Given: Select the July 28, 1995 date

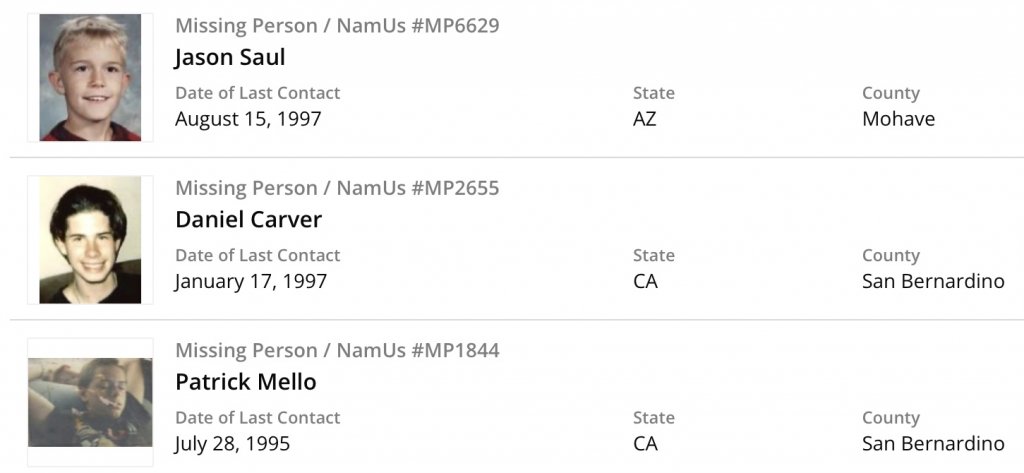Looking at the screenshot, I should click(x=232, y=443).
